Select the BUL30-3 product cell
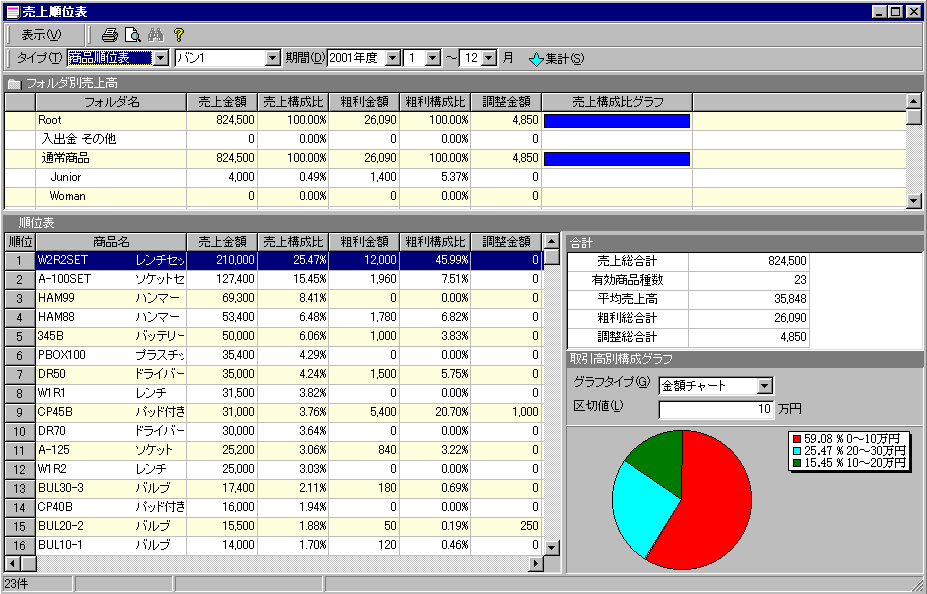The height and width of the screenshot is (594, 927). (111, 488)
